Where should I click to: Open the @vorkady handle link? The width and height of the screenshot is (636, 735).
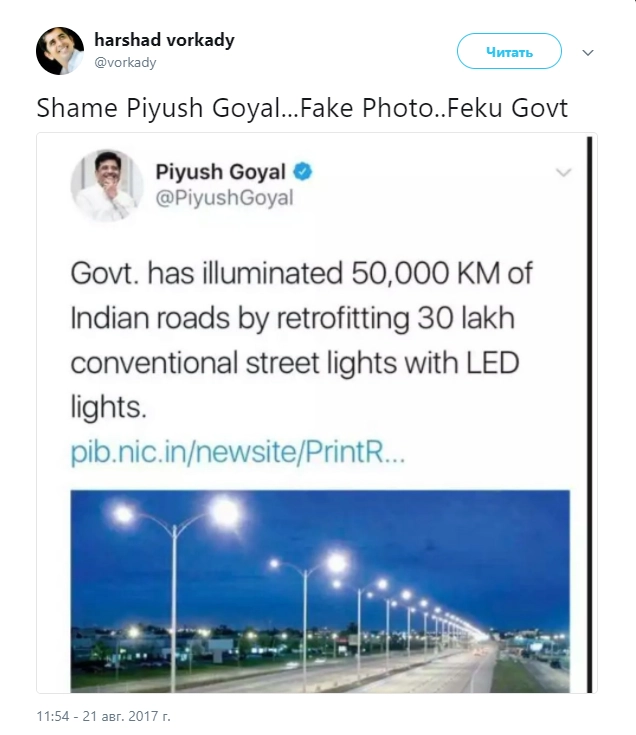125,62
